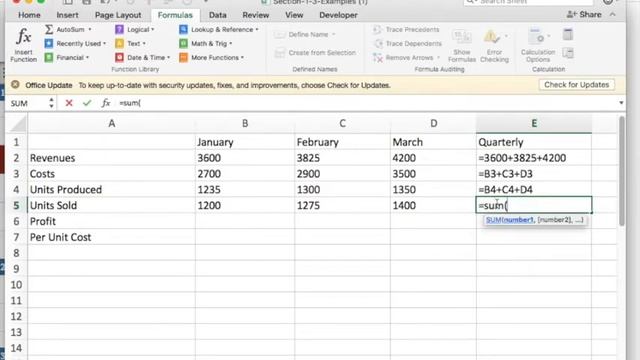The width and height of the screenshot is (640, 360).
Task: Switch to the Insert tab
Action: coord(67,15)
